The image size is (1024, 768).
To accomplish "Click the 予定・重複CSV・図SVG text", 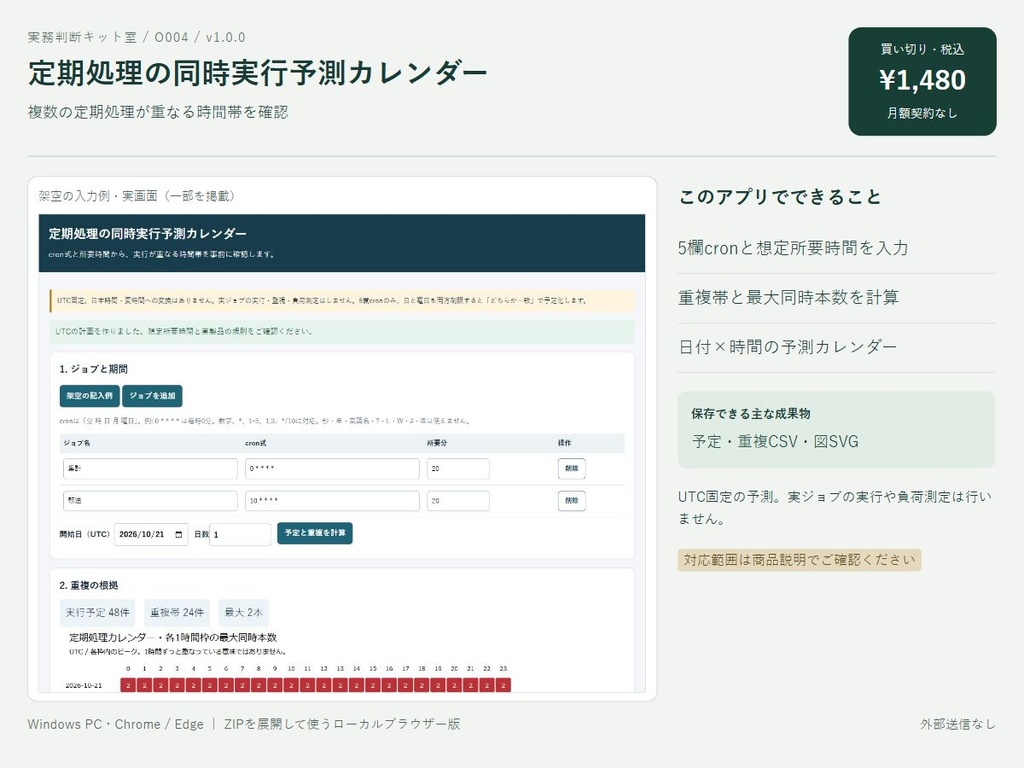I will [x=775, y=441].
